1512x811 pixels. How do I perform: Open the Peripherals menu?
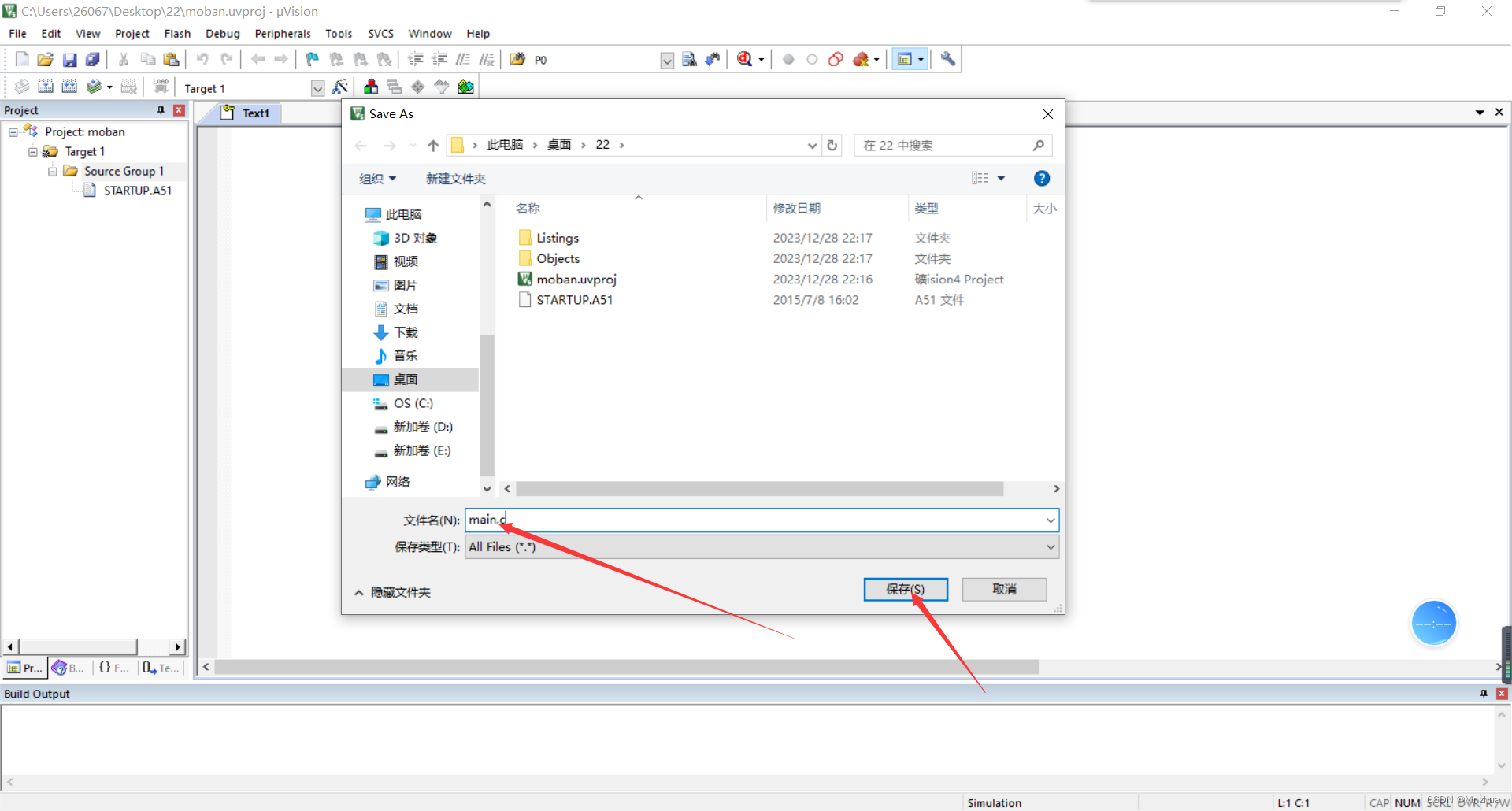pos(283,34)
